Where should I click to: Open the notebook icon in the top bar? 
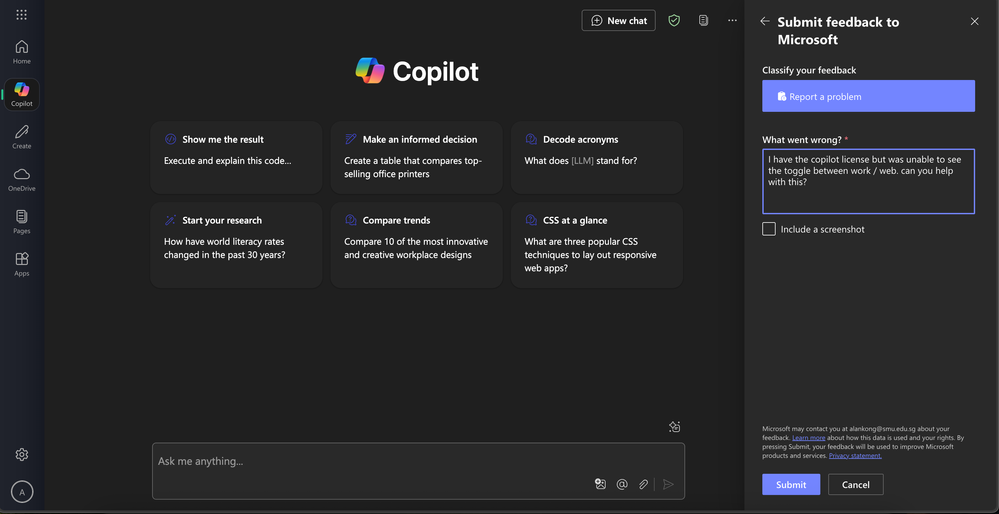(703, 20)
